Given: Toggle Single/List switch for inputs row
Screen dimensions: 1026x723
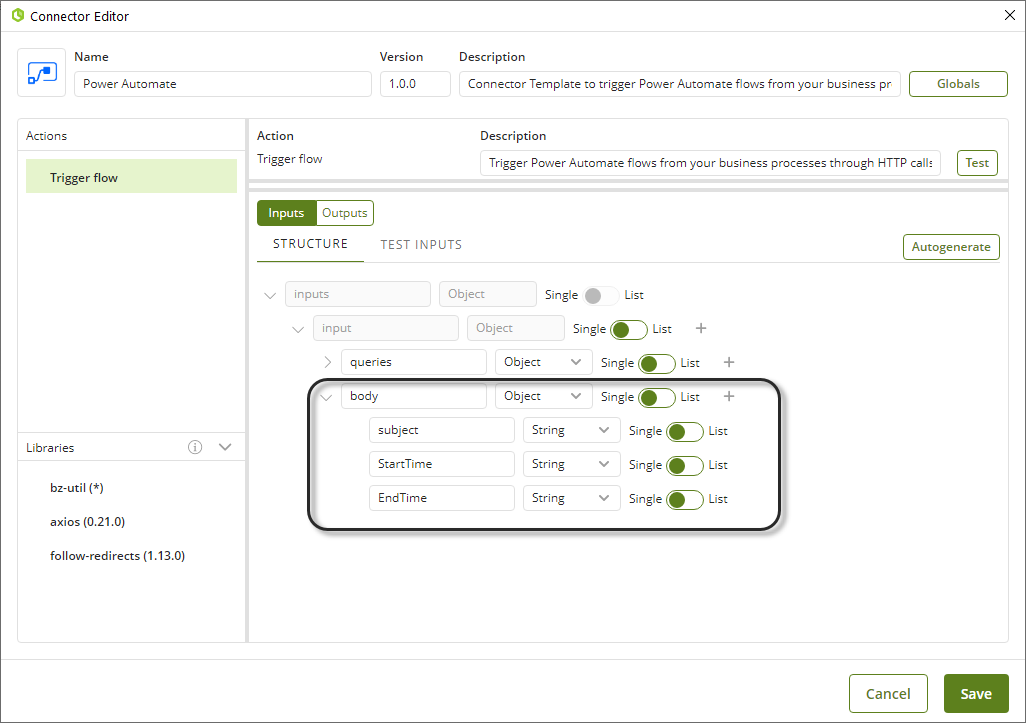Looking at the screenshot, I should tap(600, 296).
